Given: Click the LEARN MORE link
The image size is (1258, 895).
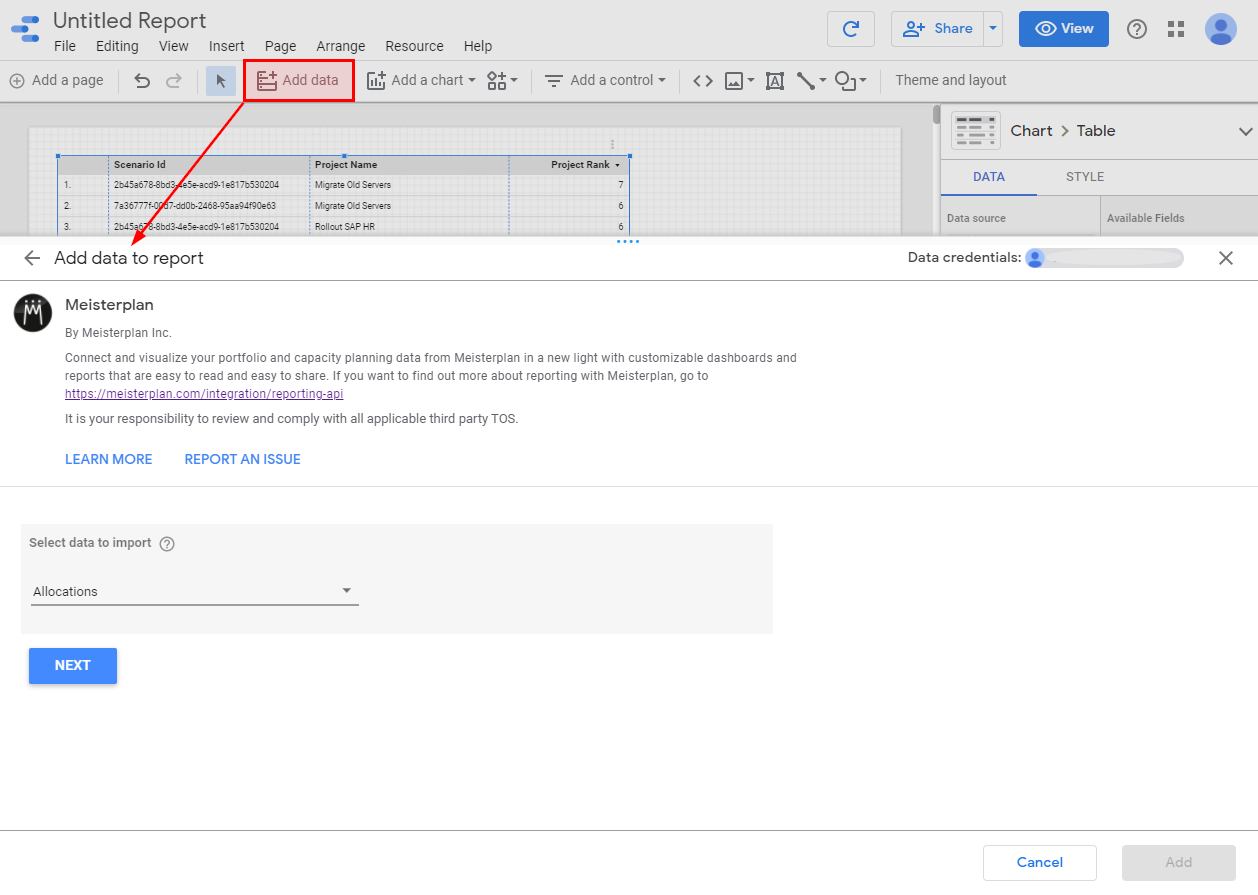Looking at the screenshot, I should pyautogui.click(x=109, y=459).
